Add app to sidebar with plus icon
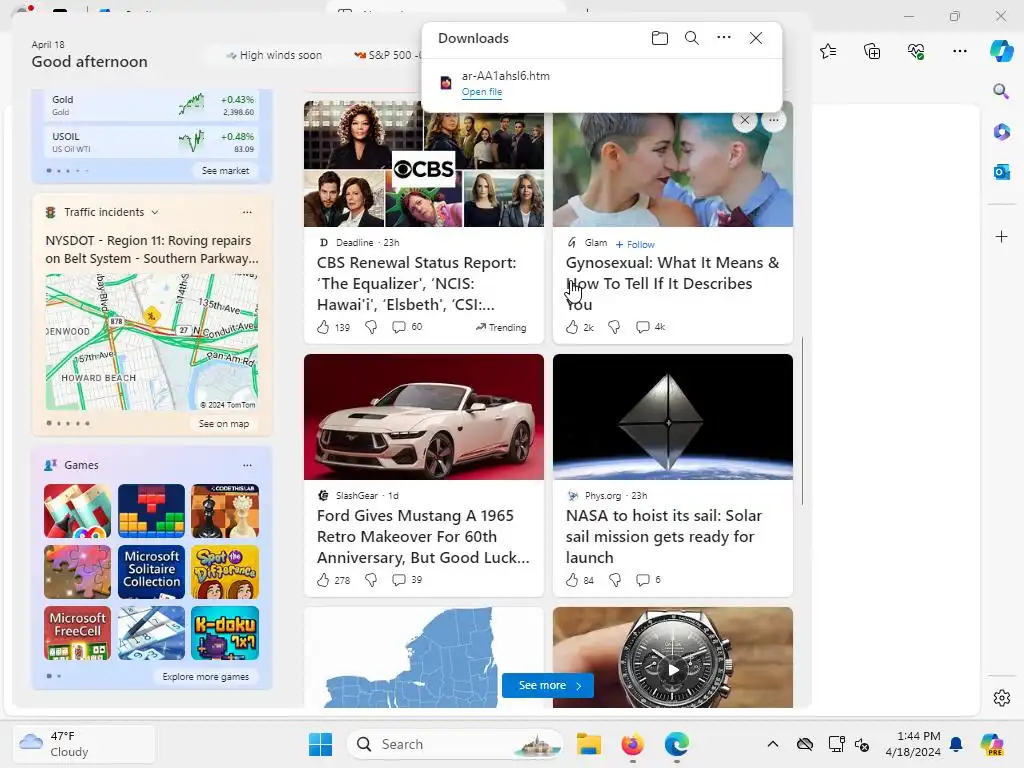1024x768 pixels. pos(1001,236)
